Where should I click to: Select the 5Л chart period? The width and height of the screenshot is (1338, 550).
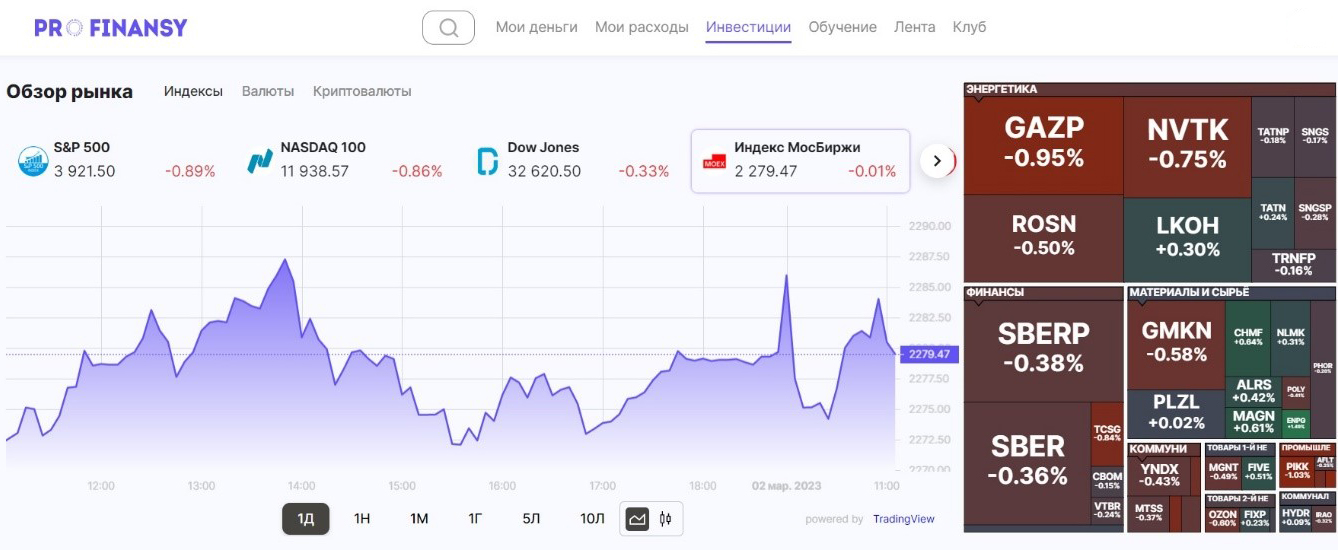click(531, 518)
